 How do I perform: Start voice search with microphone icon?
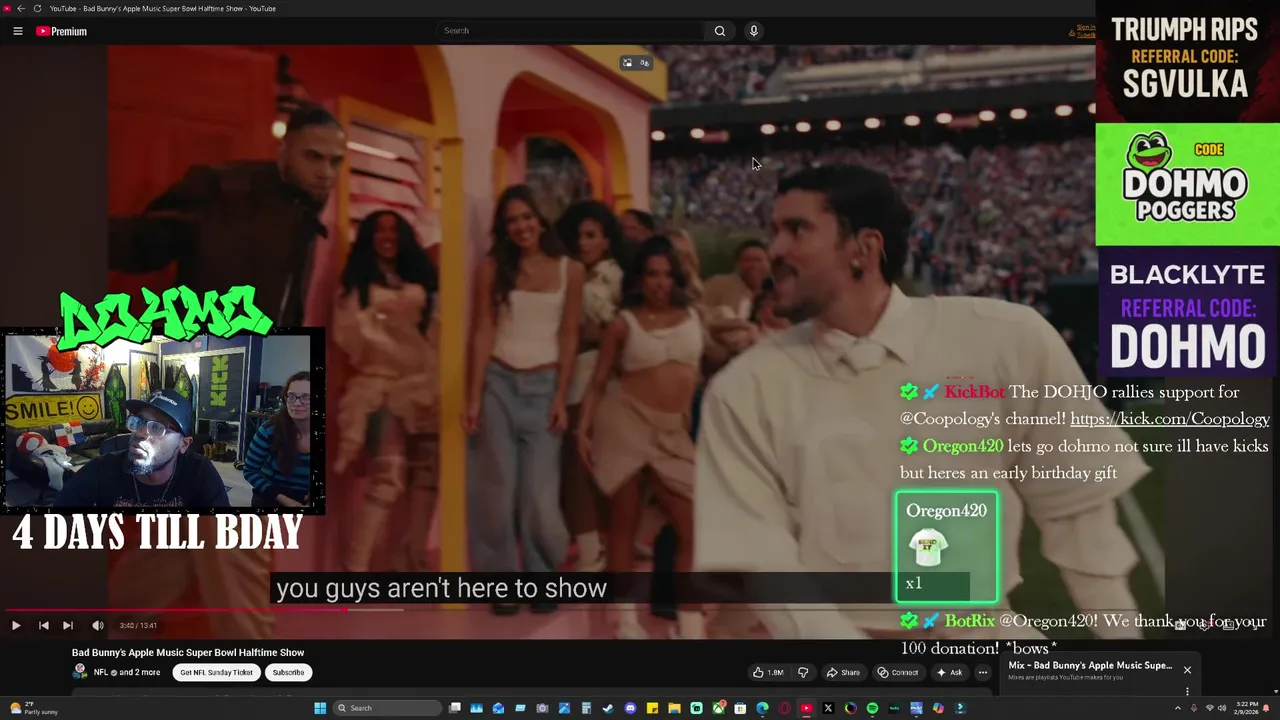tap(754, 31)
